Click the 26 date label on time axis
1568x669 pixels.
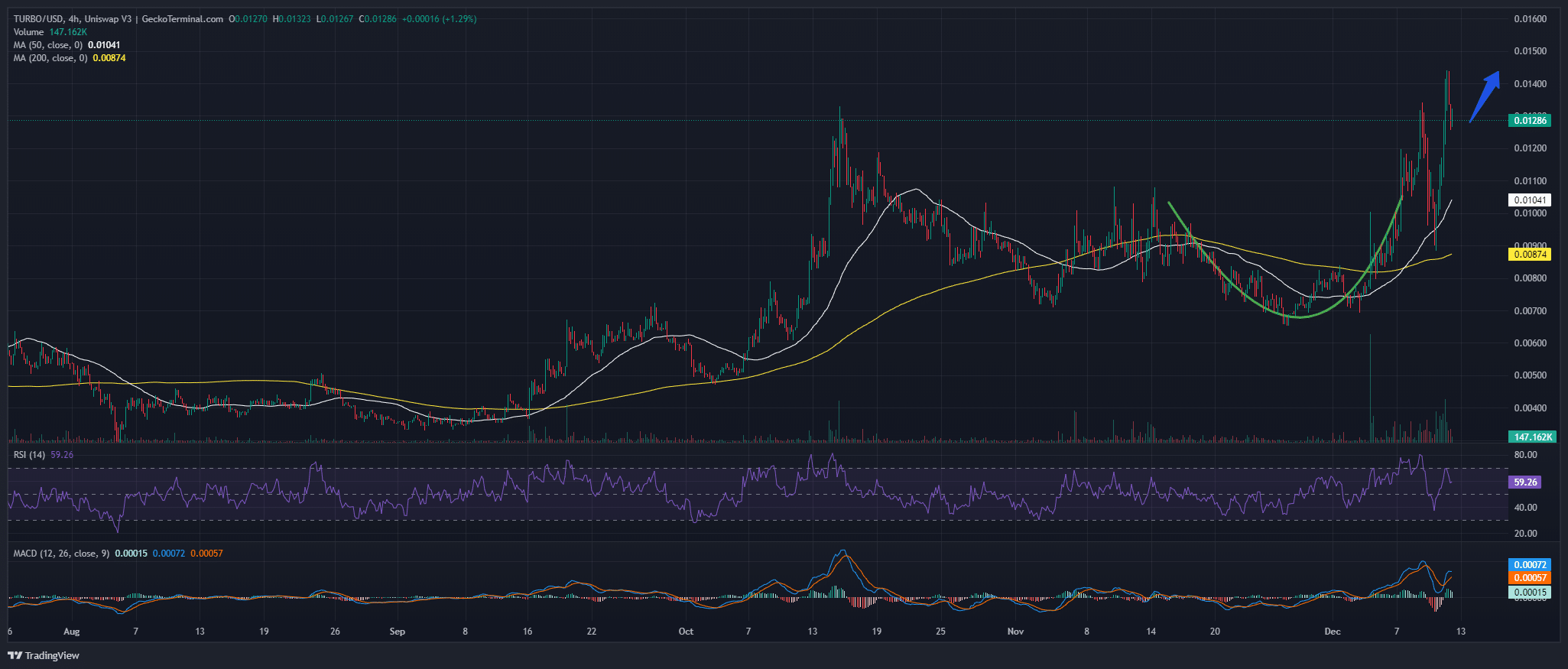point(335,632)
